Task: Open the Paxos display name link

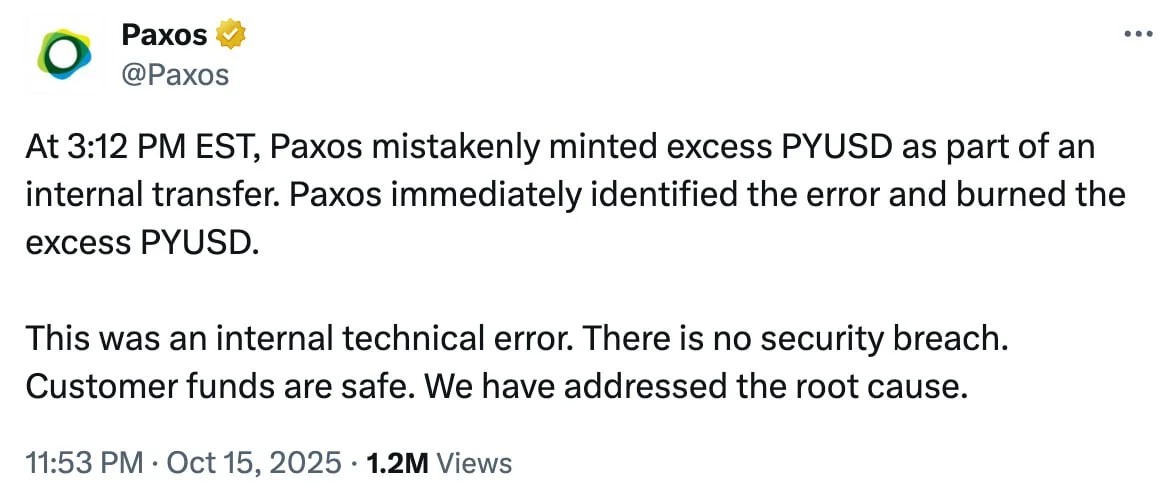Action: [x=164, y=35]
